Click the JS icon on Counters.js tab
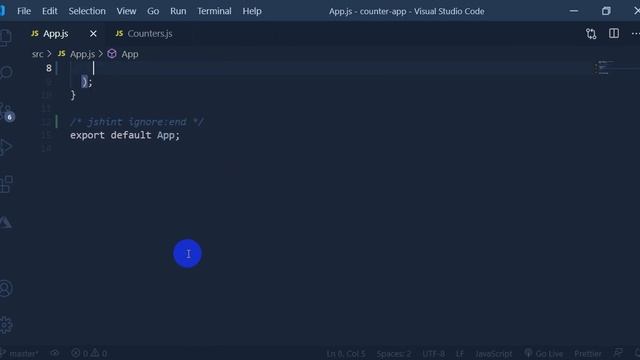Image resolution: width=640 pixels, height=360 pixels. tap(119, 33)
